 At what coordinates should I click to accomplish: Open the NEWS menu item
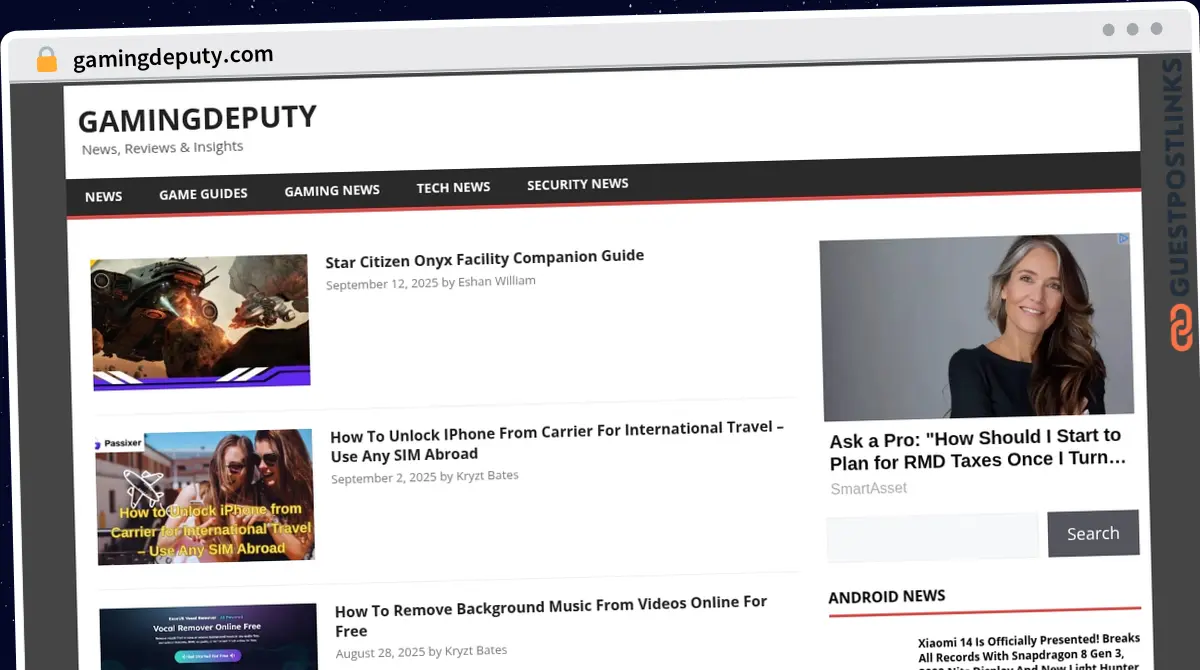click(x=103, y=196)
